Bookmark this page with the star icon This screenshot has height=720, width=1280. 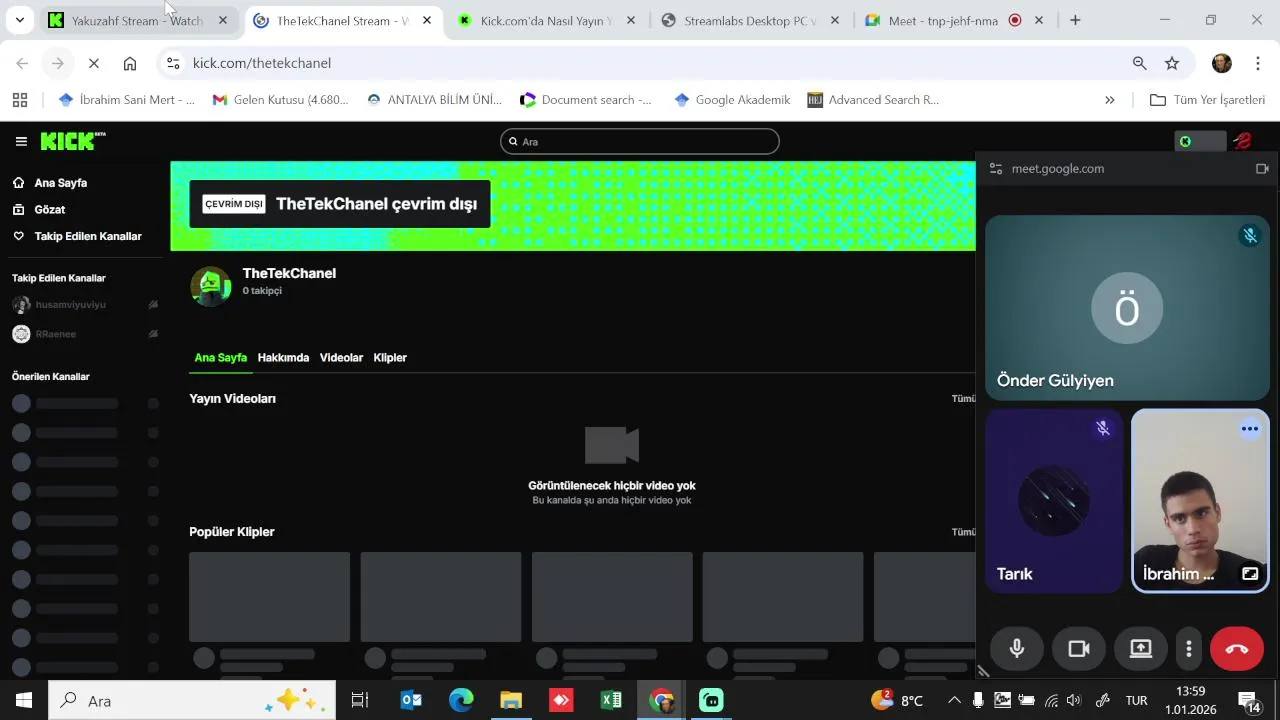(x=1172, y=63)
